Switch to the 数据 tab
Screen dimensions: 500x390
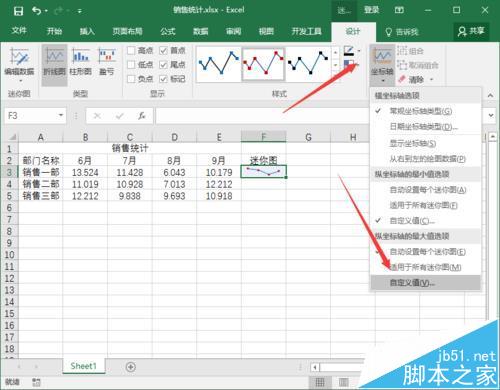201,31
